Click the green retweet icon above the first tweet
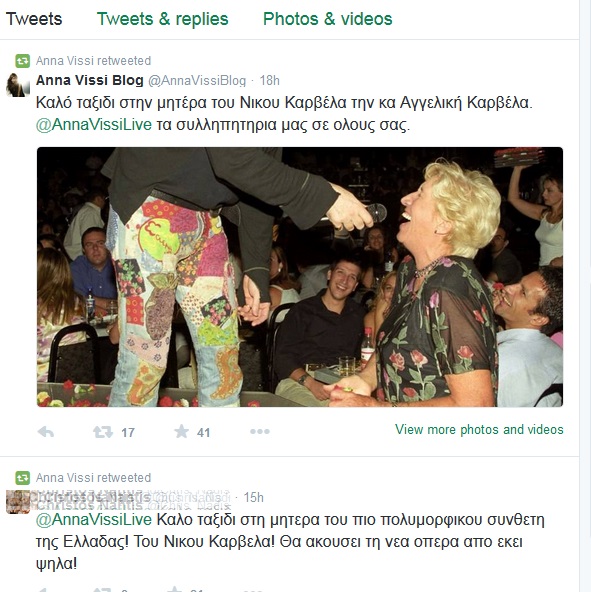 pos(23,61)
